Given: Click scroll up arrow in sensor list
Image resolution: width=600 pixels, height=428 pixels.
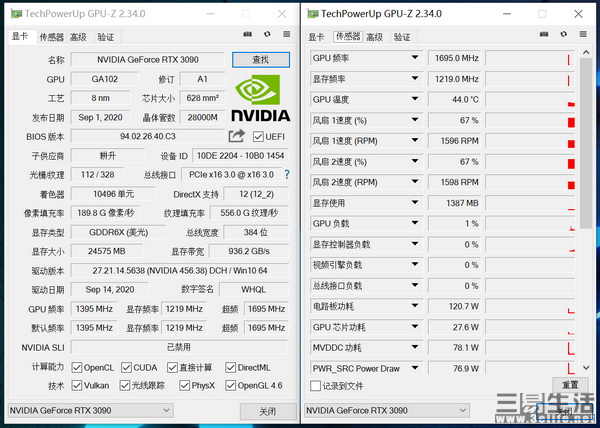Looking at the screenshot, I should click(x=586, y=52).
